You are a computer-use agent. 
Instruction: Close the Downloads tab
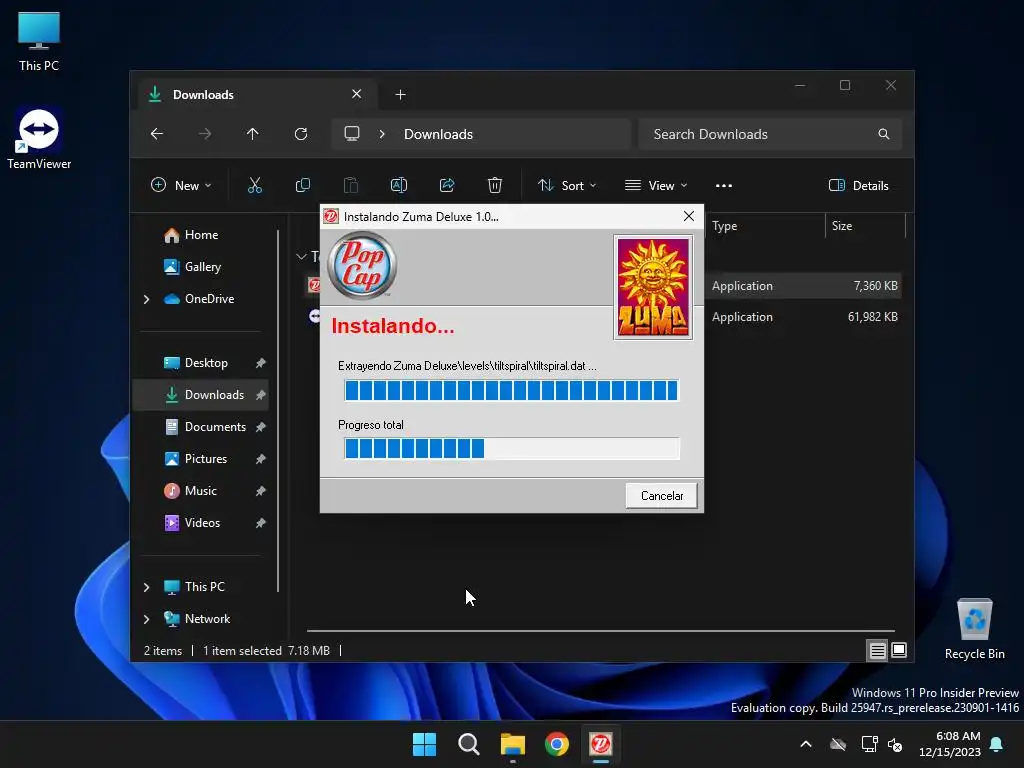tap(357, 94)
